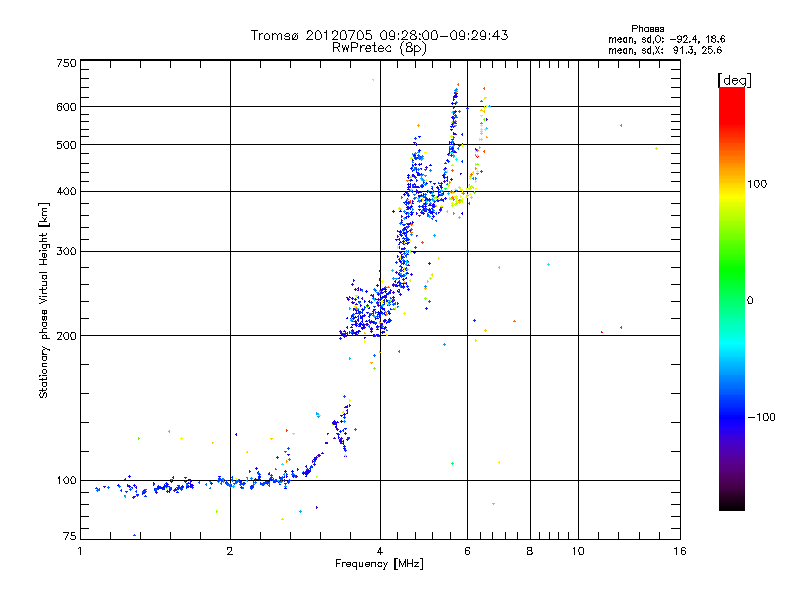
Task: Click the y-axis tick label "300"
Action: click(67, 252)
